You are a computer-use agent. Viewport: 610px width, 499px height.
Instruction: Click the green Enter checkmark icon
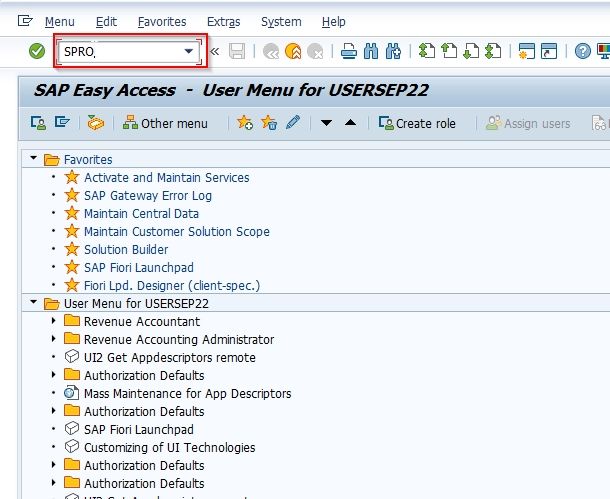tap(37, 51)
